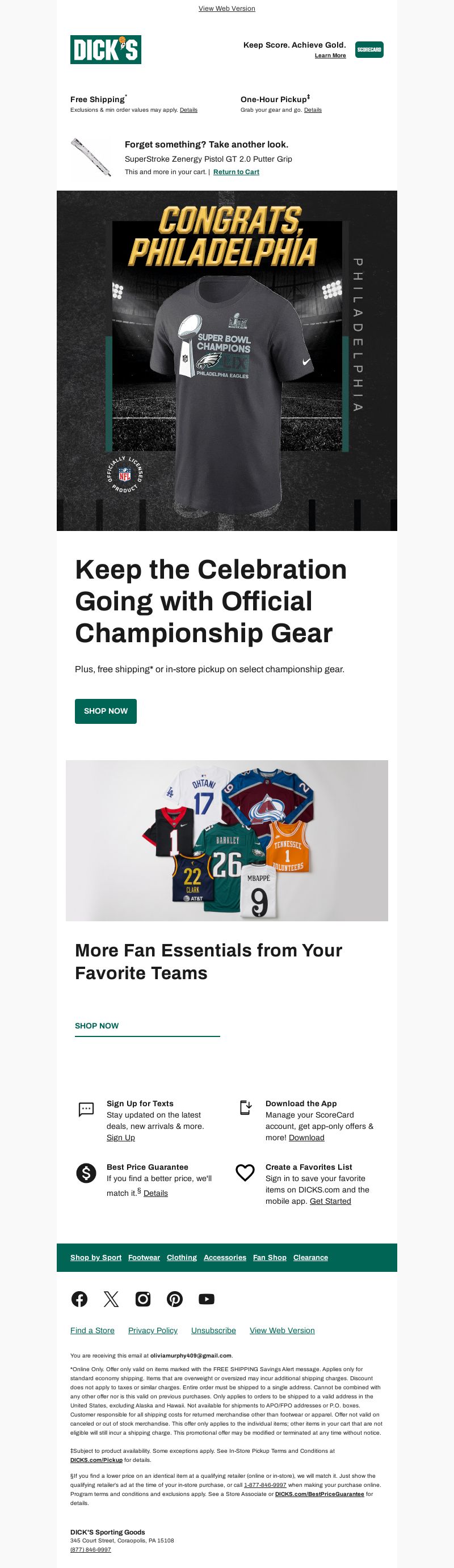Click the dollar sign price guarantee icon

coord(86,1173)
